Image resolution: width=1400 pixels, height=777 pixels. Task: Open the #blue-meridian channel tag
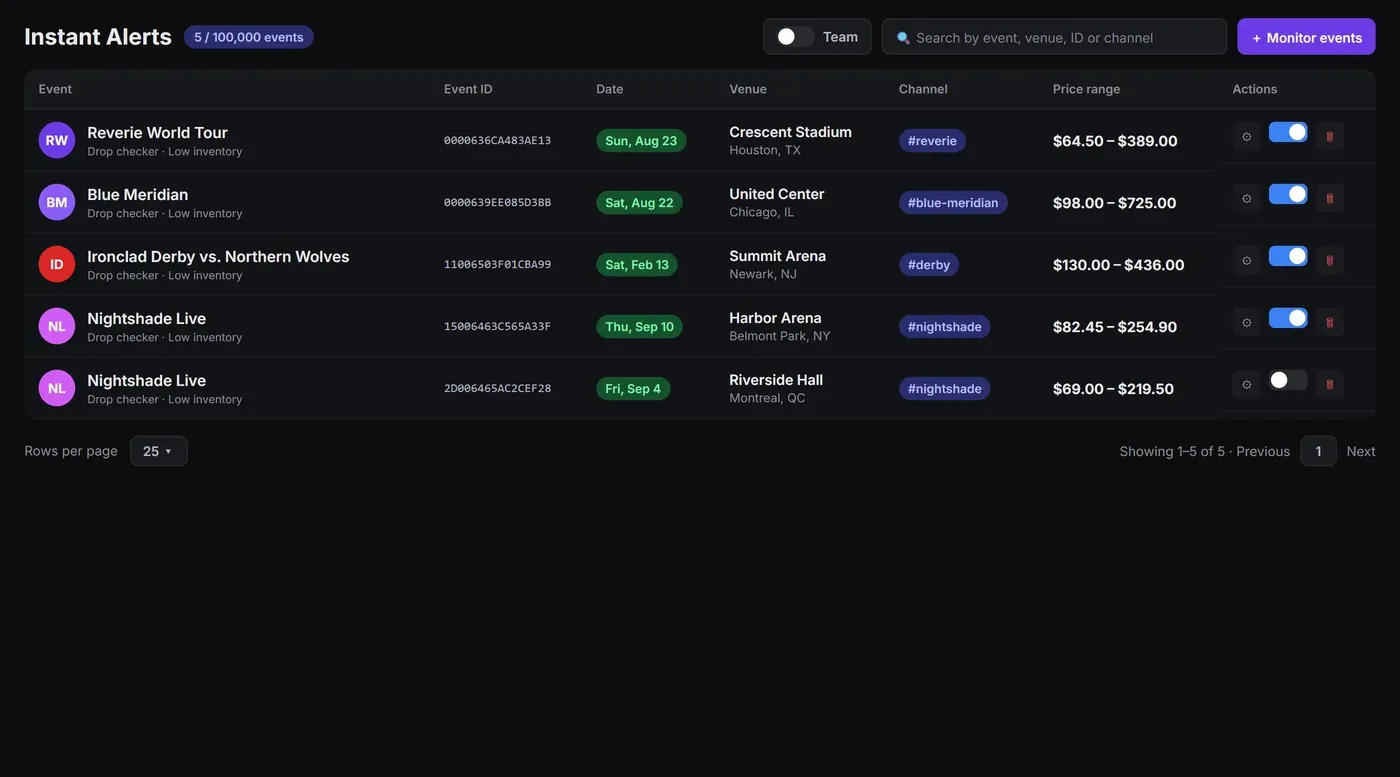(x=953, y=203)
